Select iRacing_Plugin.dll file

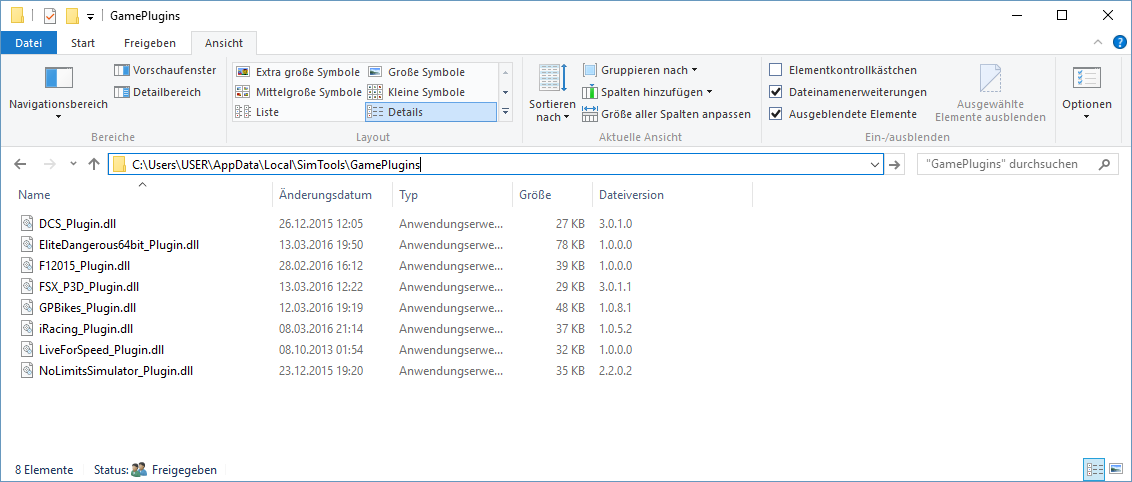(86, 329)
